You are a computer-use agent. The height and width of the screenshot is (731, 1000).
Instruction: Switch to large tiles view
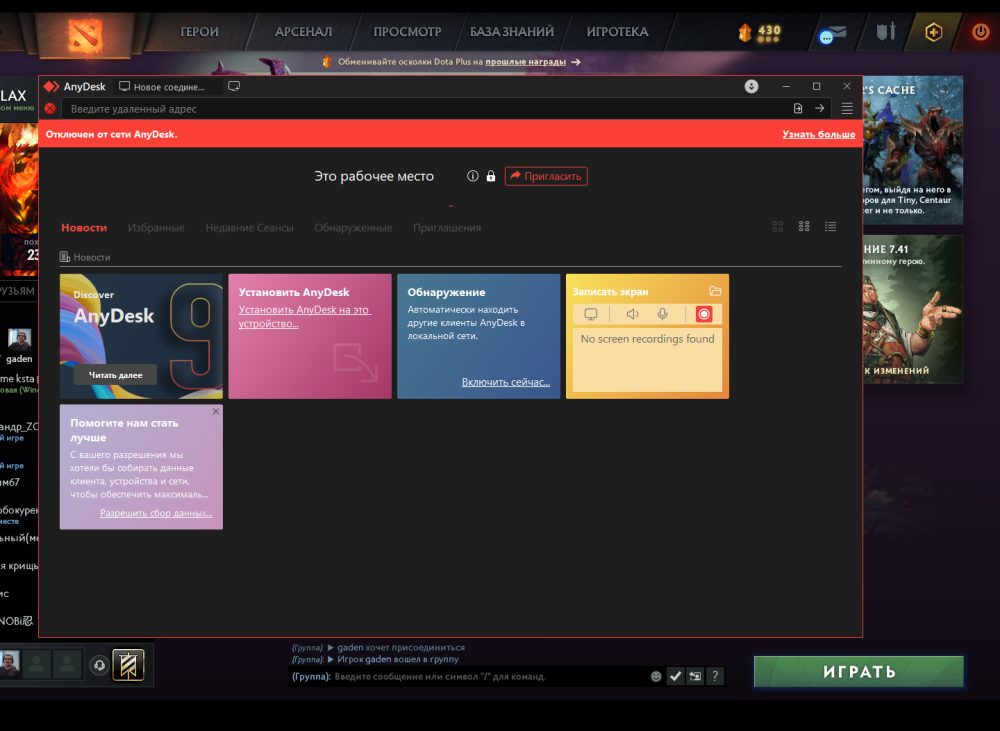tap(777, 226)
